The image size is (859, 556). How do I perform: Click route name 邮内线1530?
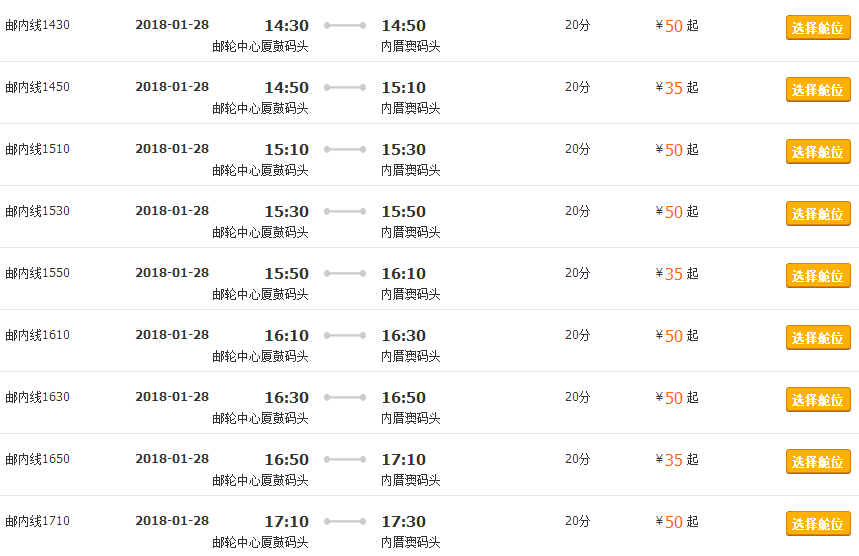pyautogui.click(x=37, y=211)
